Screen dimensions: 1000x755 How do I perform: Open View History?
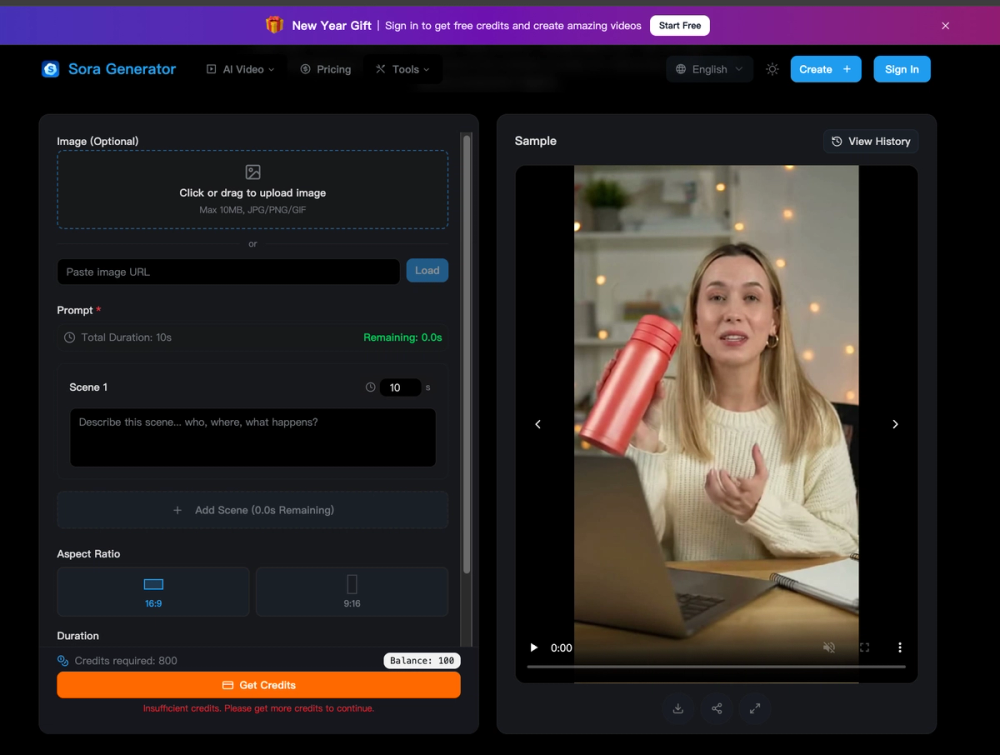pos(870,141)
